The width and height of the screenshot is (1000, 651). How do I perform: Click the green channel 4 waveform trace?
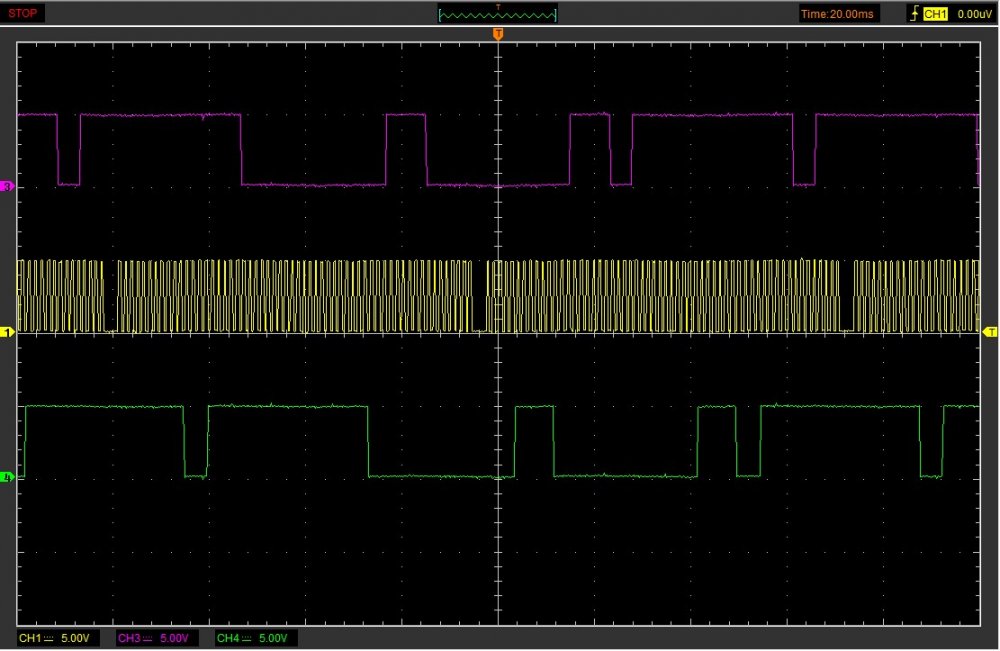(290, 406)
